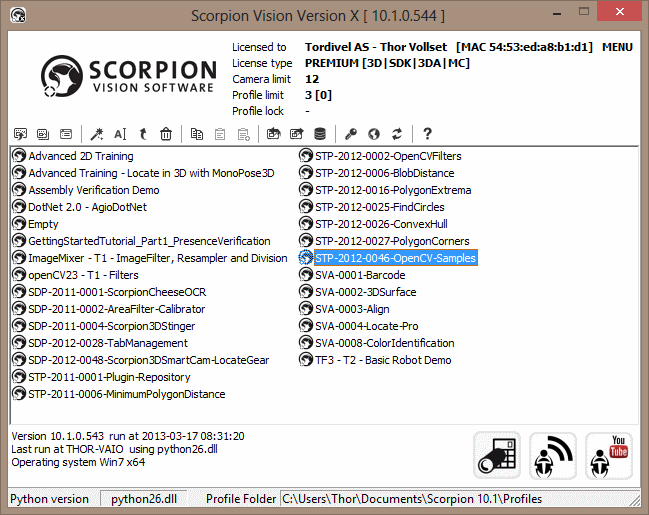Image resolution: width=649 pixels, height=515 pixels.
Task: Click the copy documents toolbar icon
Action: click(x=196, y=134)
